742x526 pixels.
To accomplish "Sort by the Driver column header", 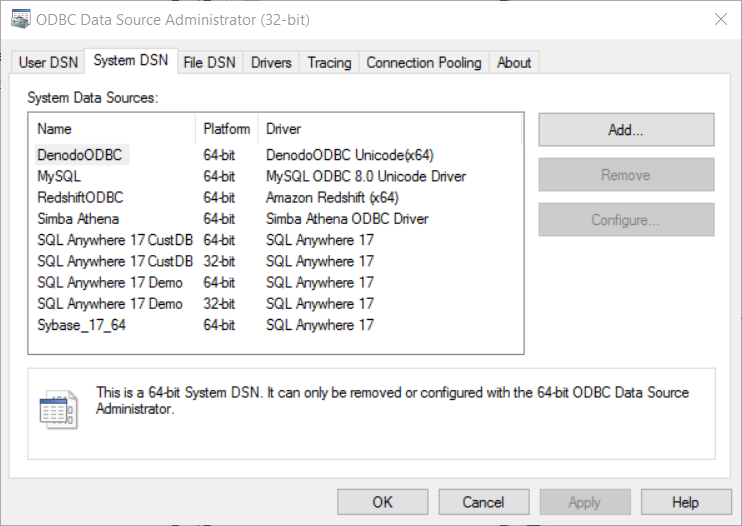I will 390,129.
